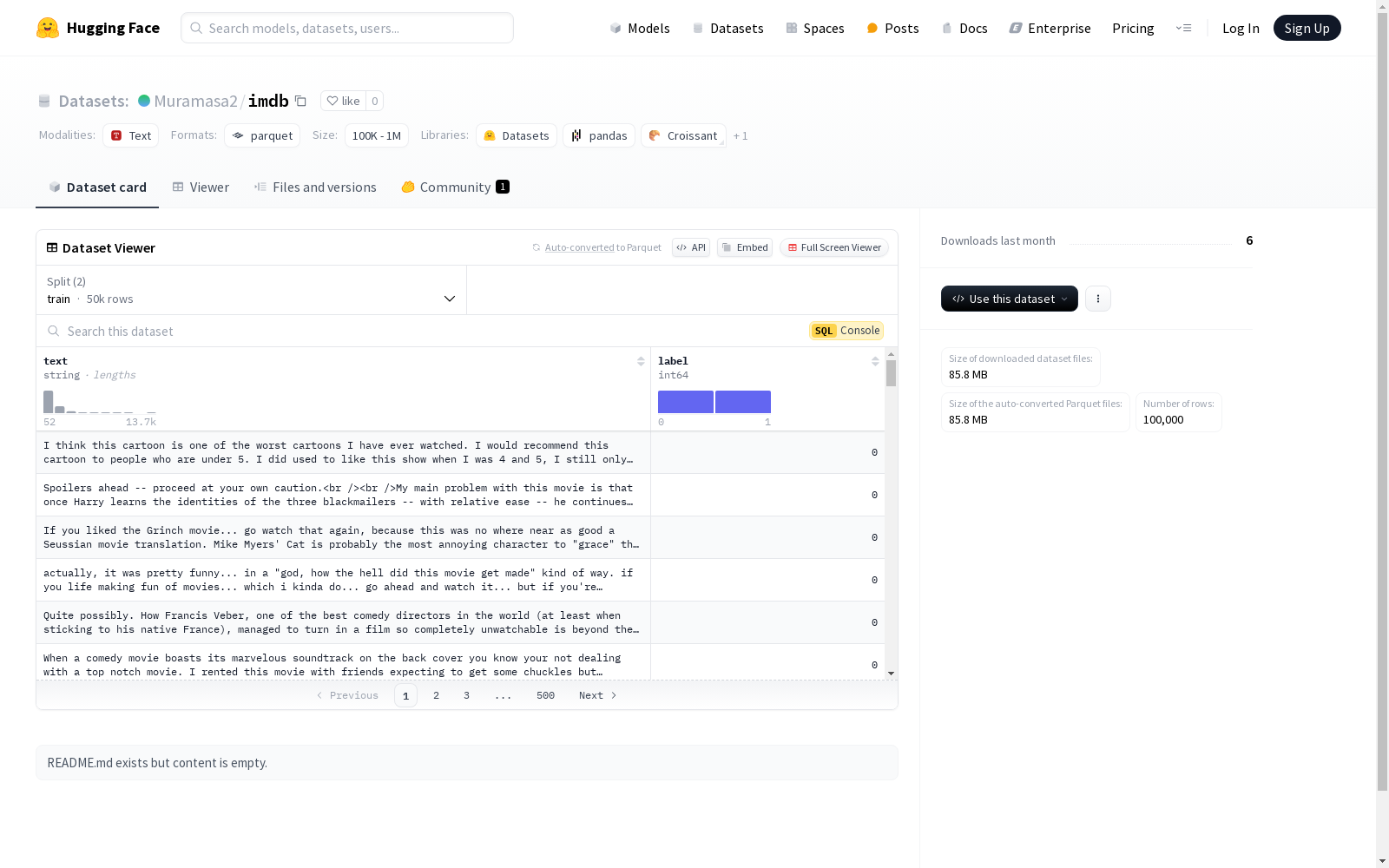Click the like heart button

pyautogui.click(x=344, y=101)
